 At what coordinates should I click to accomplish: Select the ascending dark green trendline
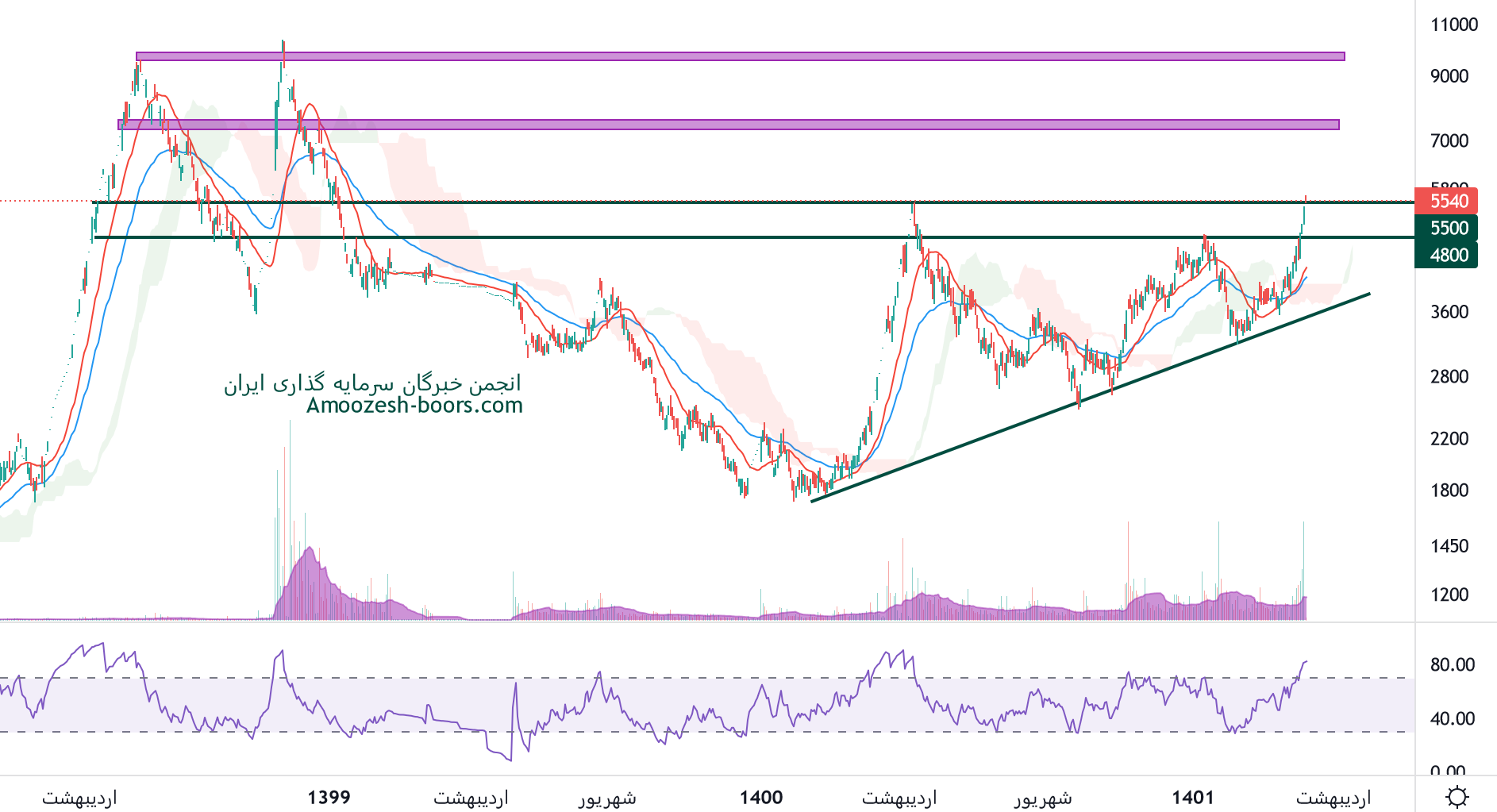(x=1089, y=398)
